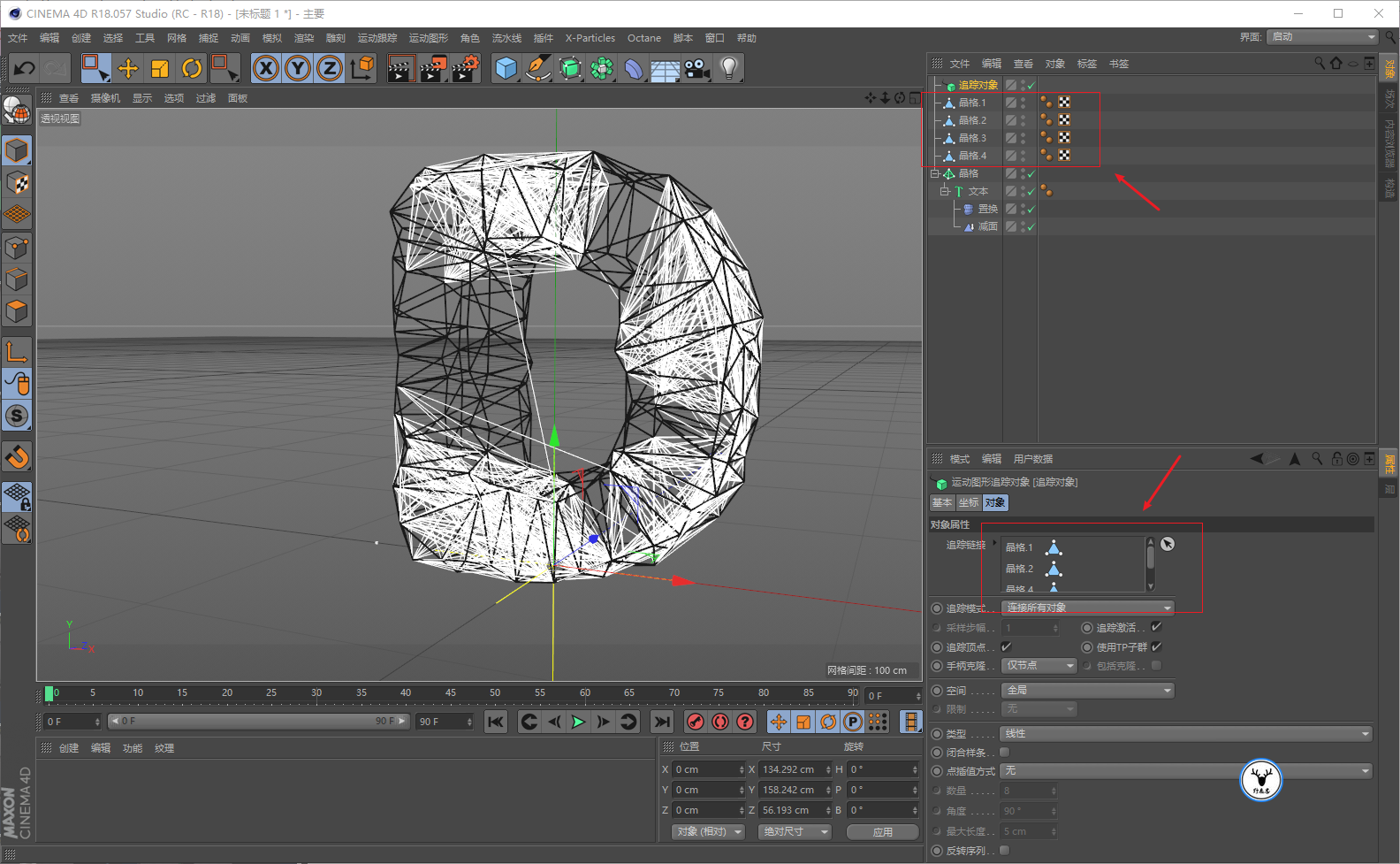Open the 空间 dropdown set to 全局
The image size is (1400, 864).
(x=1087, y=690)
